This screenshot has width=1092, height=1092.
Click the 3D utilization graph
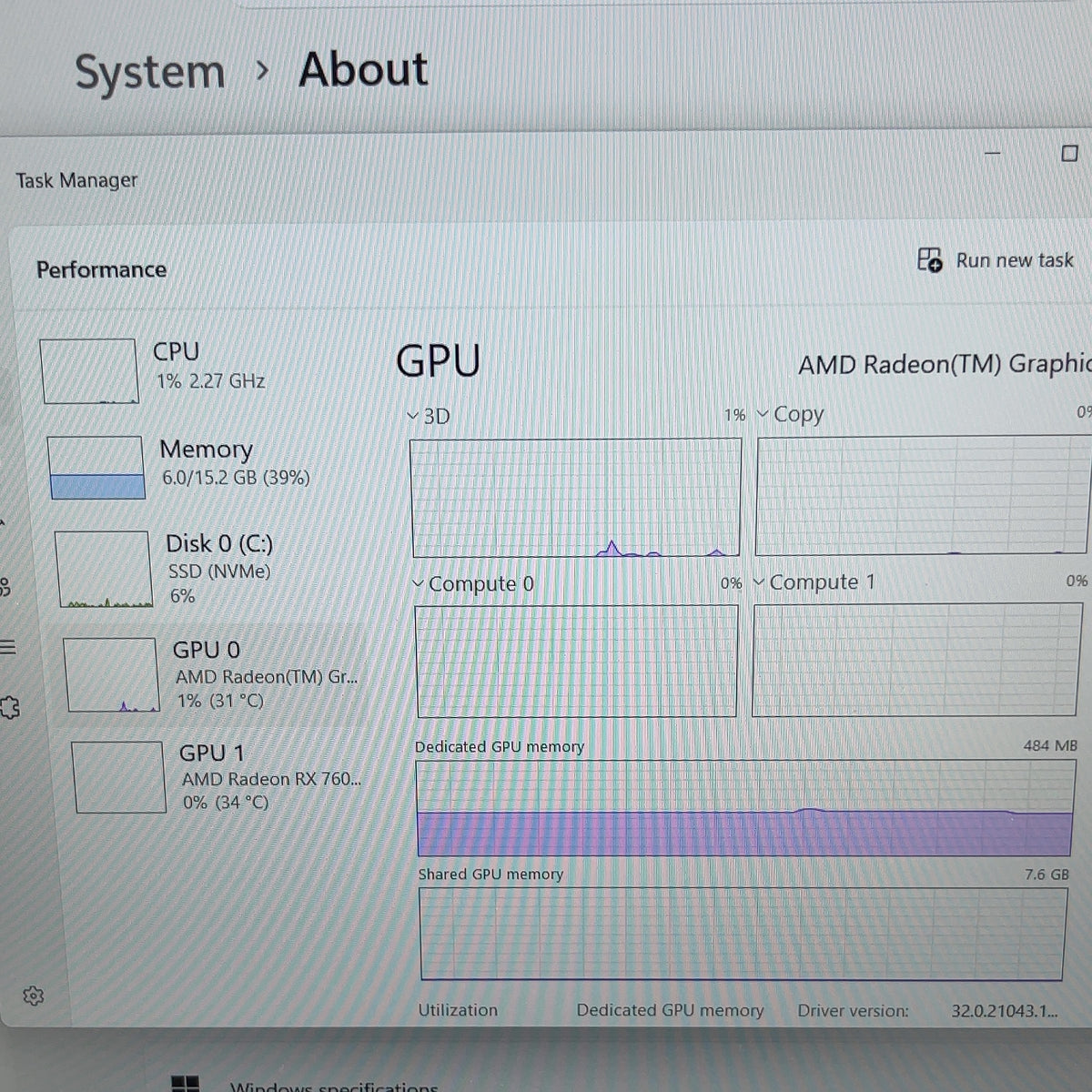(x=576, y=498)
